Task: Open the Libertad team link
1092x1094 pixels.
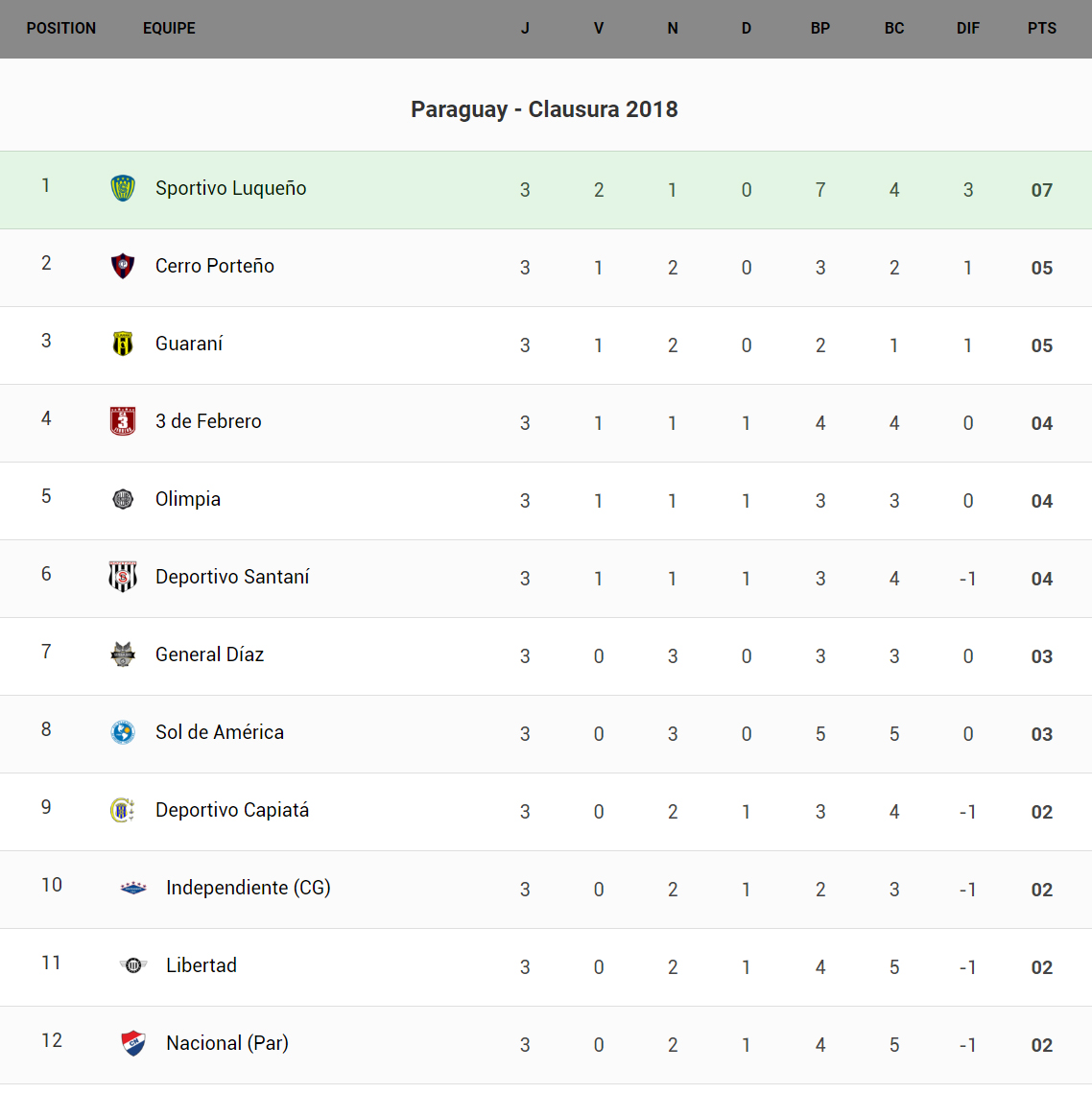Action: [x=202, y=965]
